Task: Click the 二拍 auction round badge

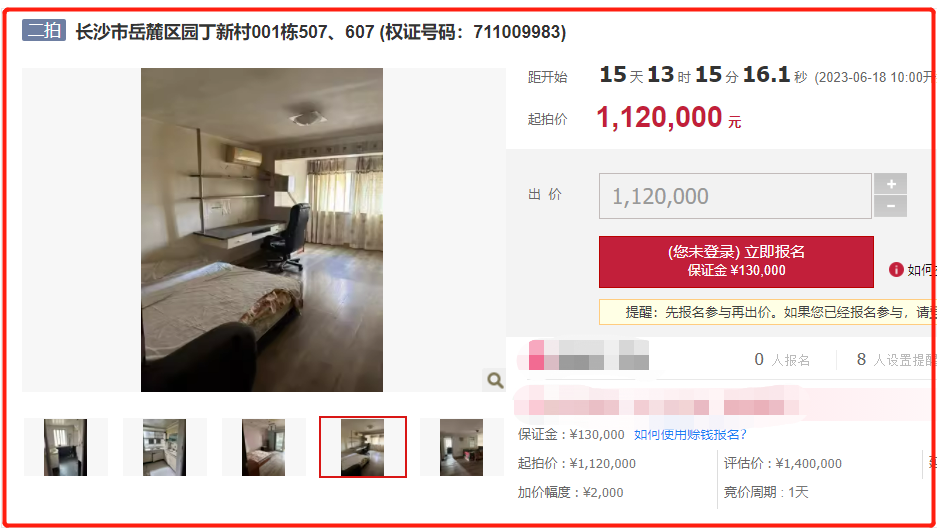Action: (44, 30)
